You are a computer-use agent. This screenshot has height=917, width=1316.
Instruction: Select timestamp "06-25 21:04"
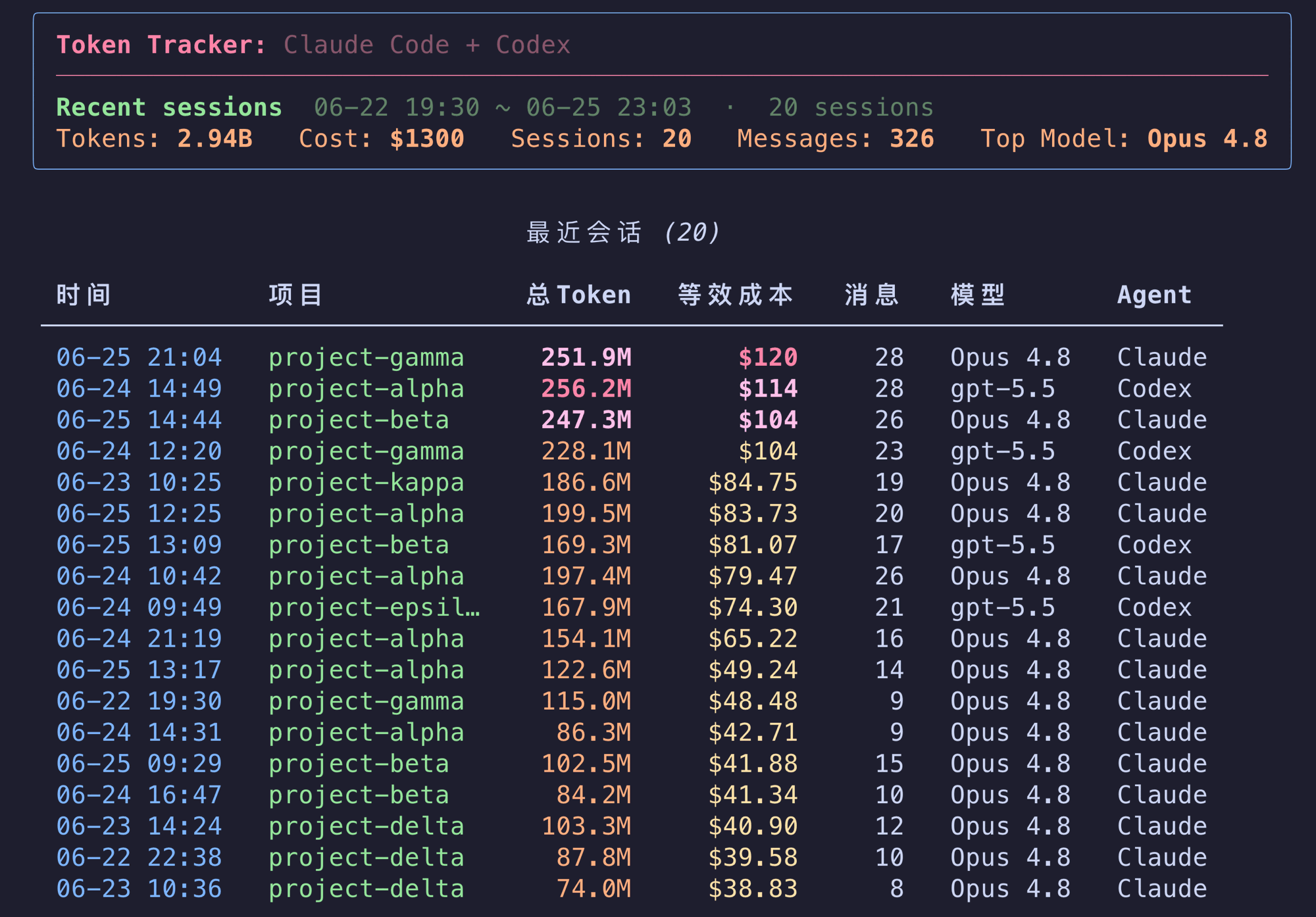(x=139, y=357)
